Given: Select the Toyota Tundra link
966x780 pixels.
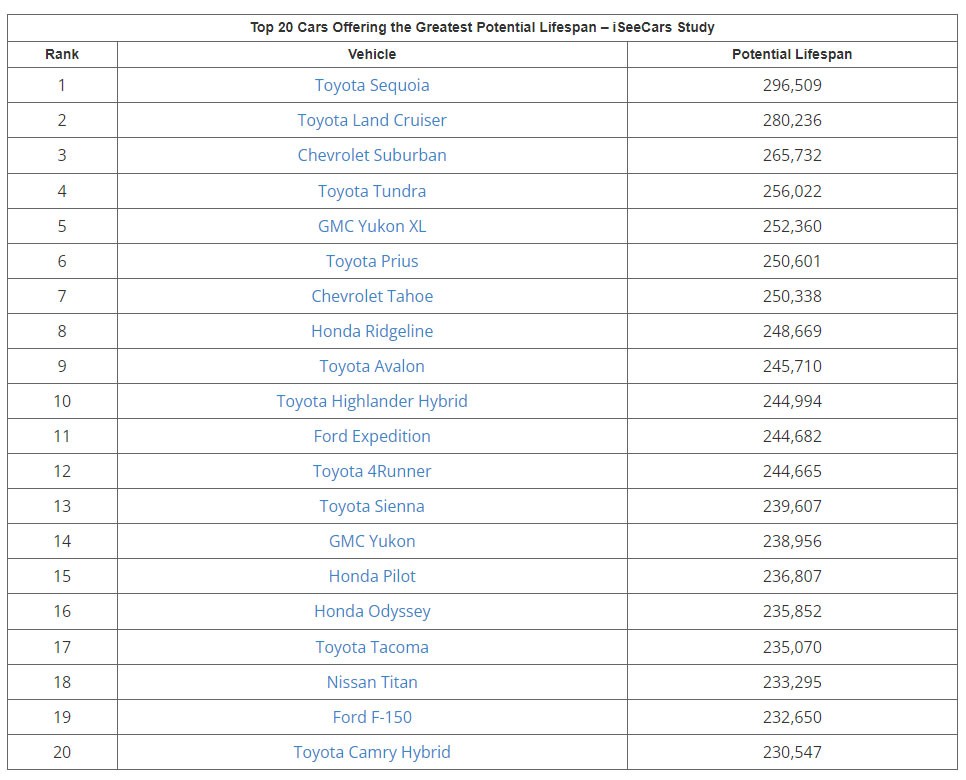Looking at the screenshot, I should click(x=372, y=191).
